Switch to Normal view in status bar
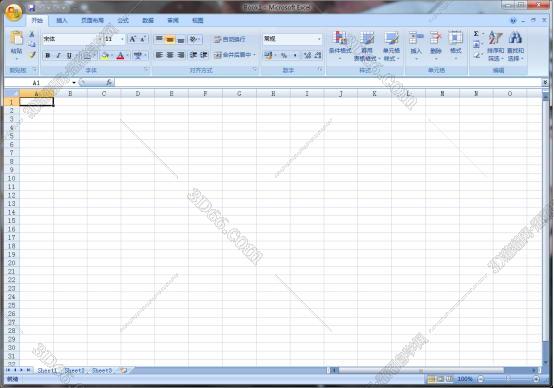554x388 pixels. click(x=431, y=379)
